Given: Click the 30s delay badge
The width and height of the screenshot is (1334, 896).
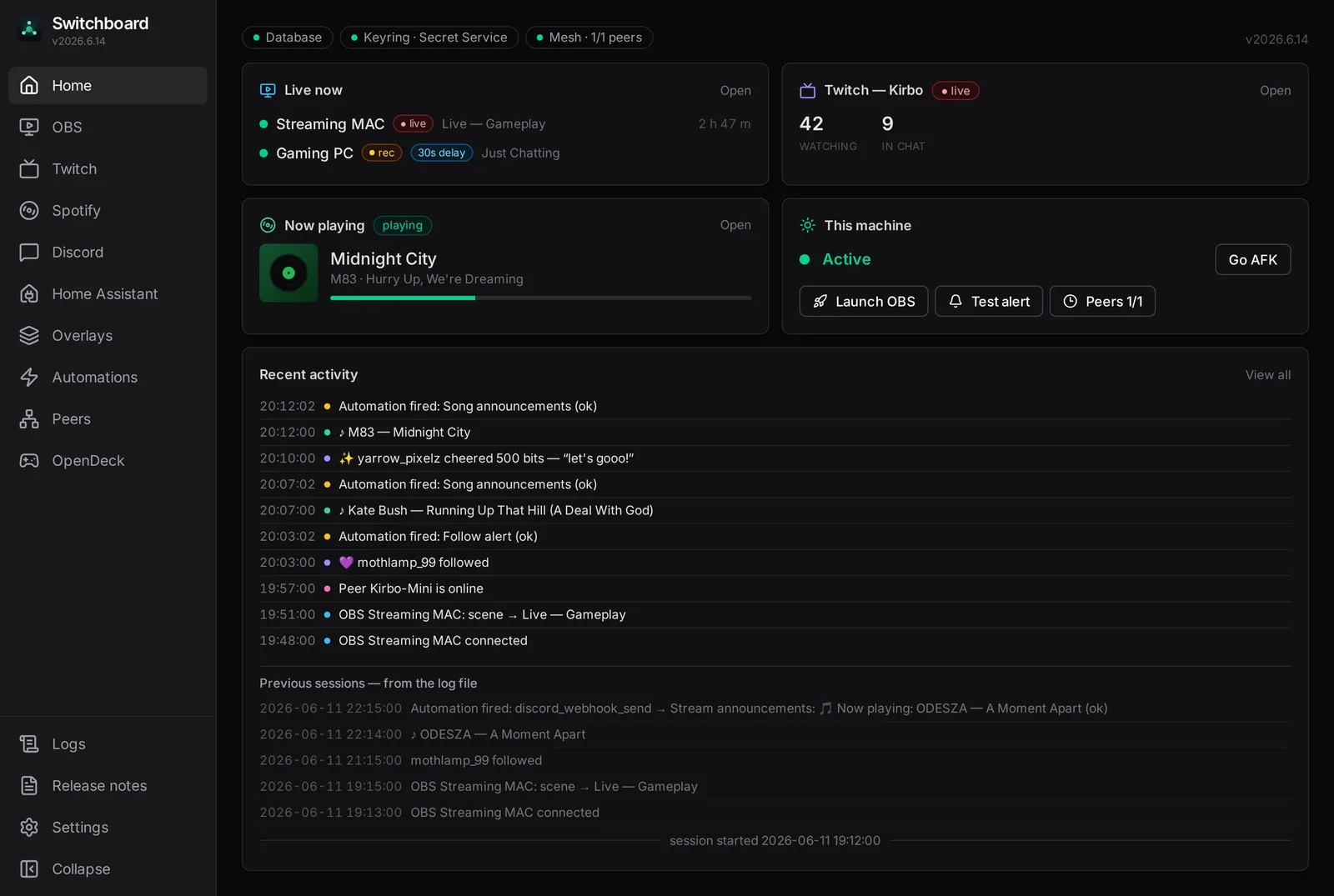Looking at the screenshot, I should point(442,153).
